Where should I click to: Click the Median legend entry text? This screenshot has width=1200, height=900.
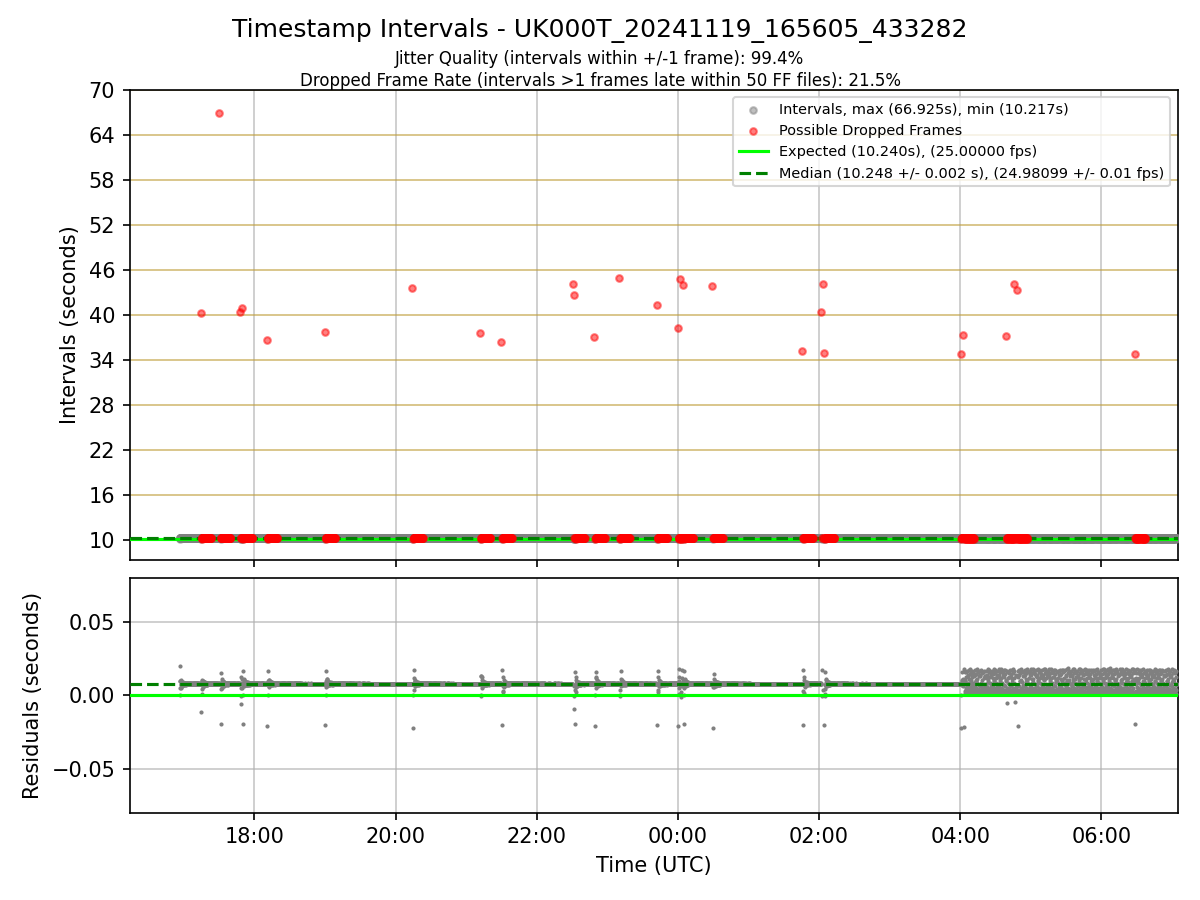(x=971, y=174)
